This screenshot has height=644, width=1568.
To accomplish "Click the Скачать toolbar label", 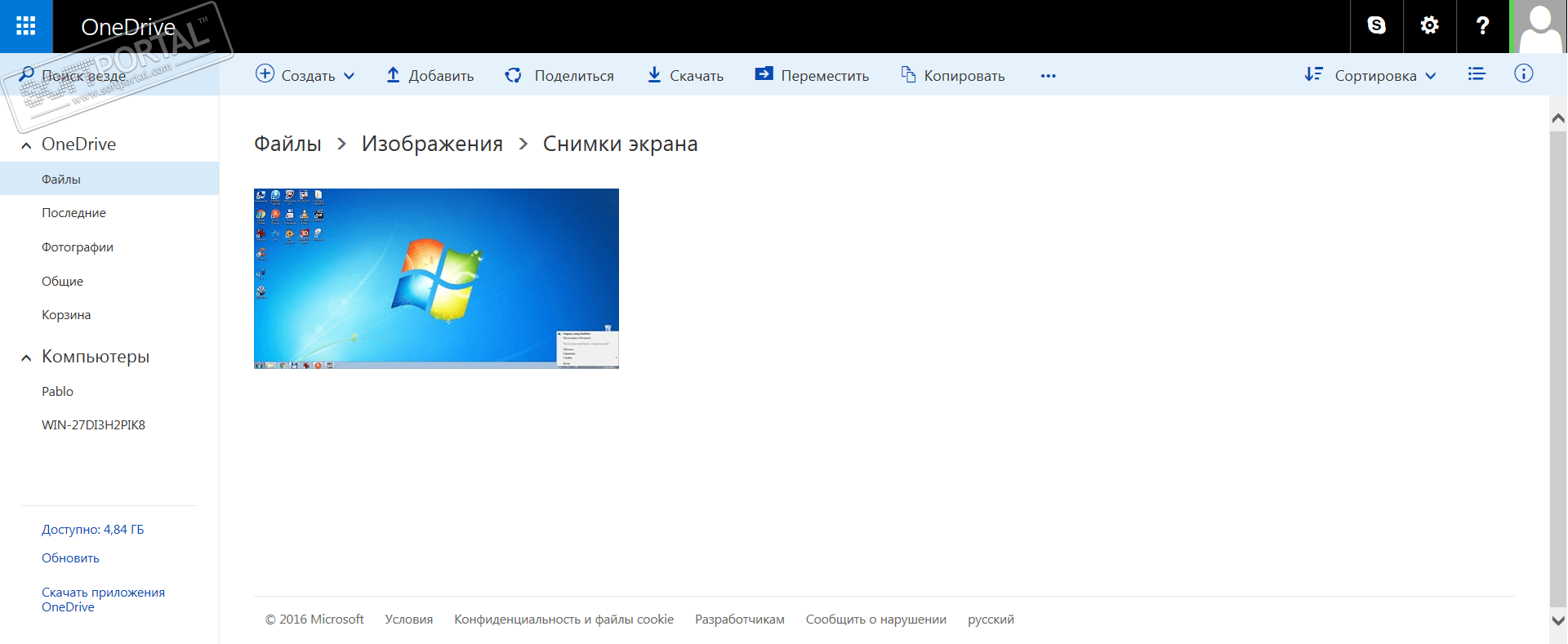I will (697, 76).
